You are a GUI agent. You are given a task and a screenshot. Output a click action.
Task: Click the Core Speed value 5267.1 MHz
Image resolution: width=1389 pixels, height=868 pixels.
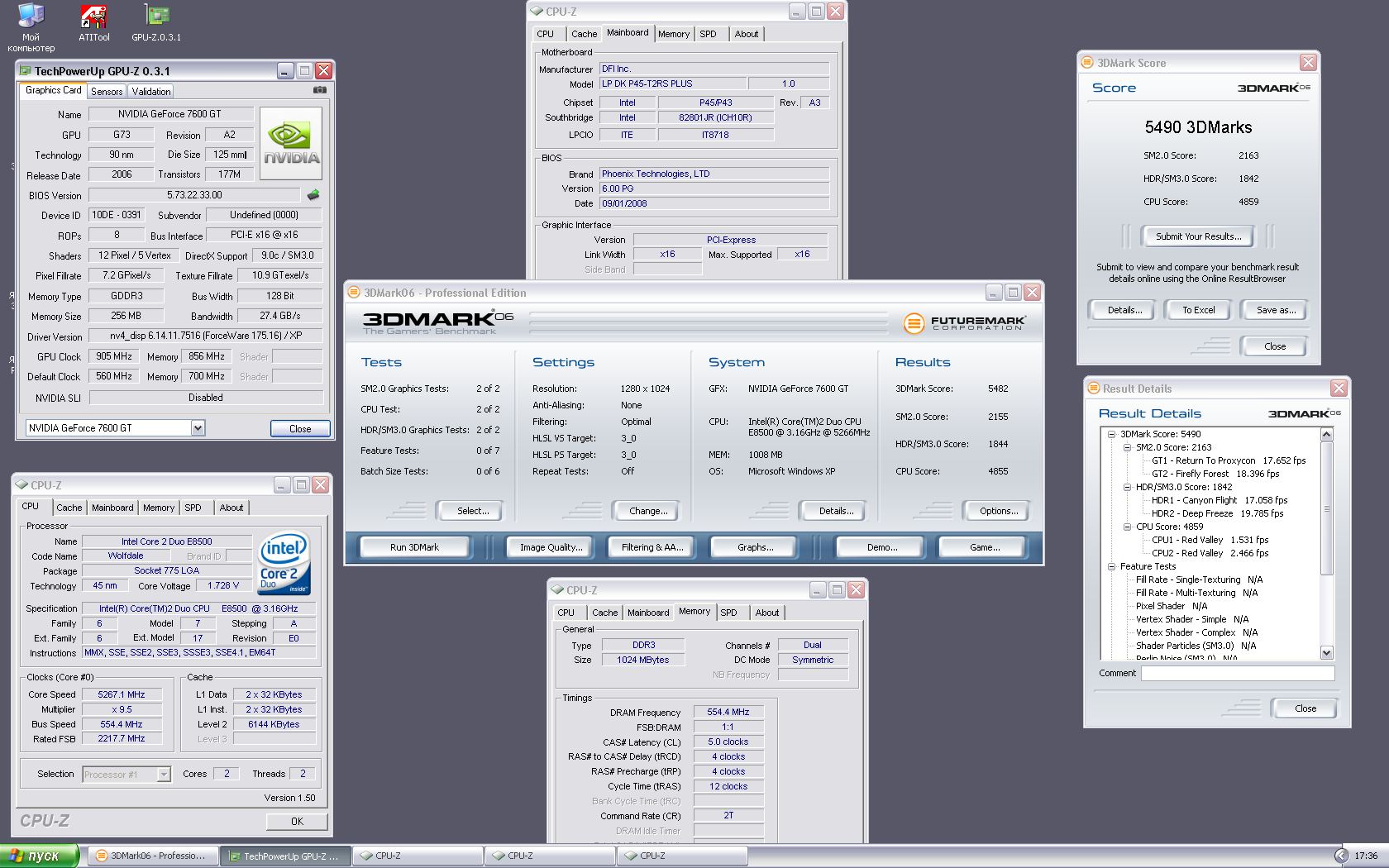click(x=122, y=694)
